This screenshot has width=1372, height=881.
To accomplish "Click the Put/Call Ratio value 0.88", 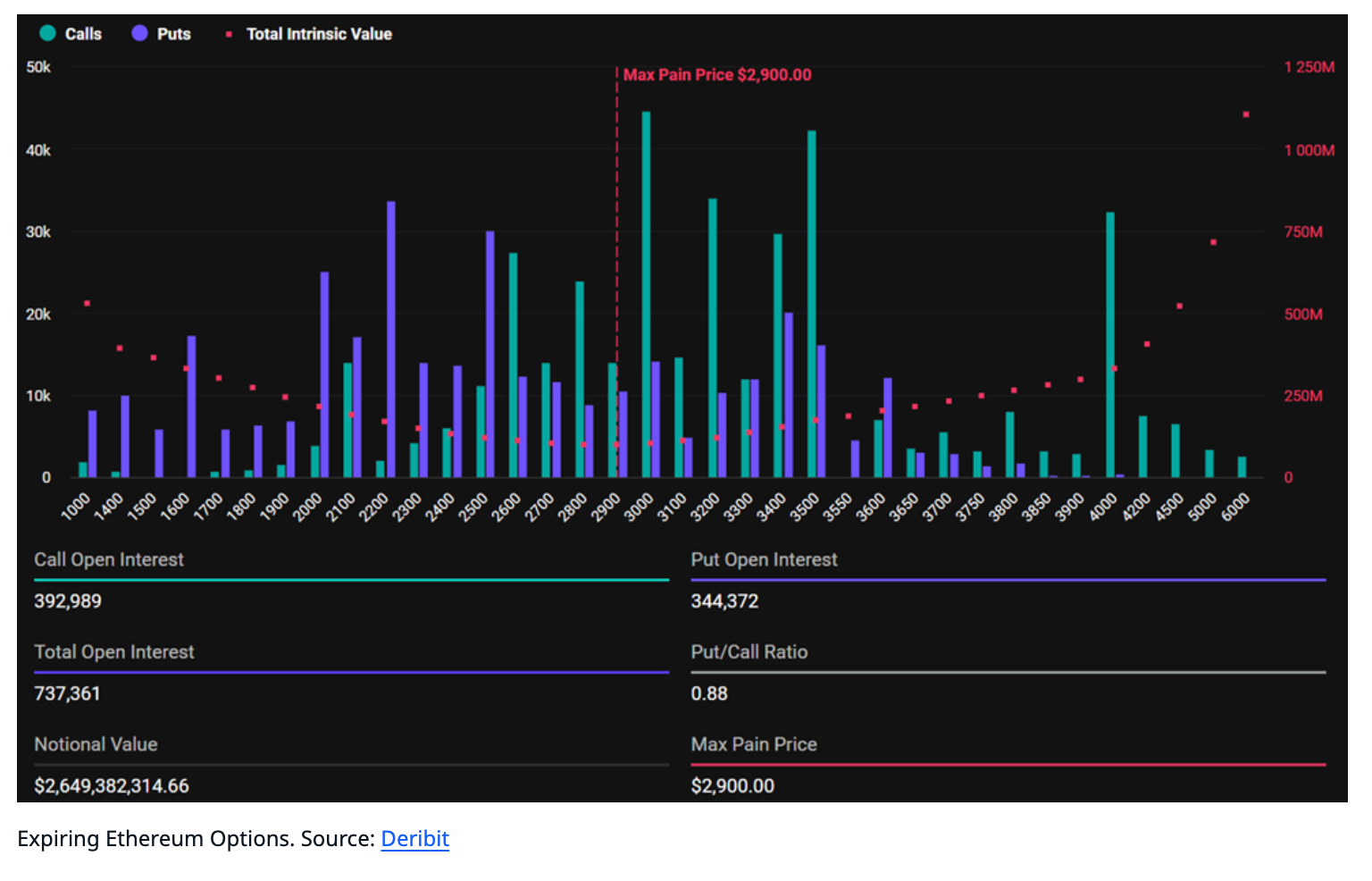I will coord(709,693).
